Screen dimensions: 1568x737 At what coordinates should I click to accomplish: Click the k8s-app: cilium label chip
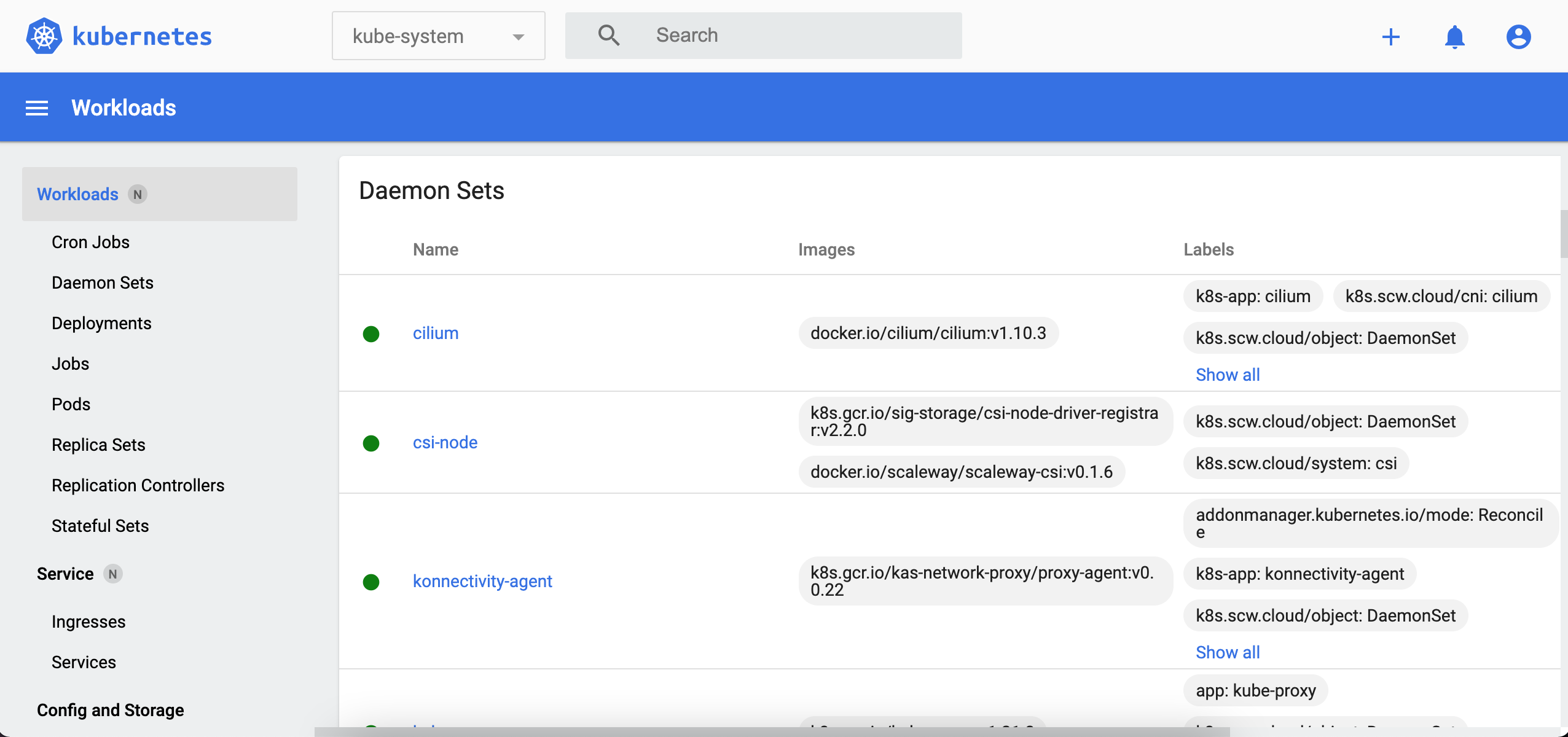[x=1252, y=296]
